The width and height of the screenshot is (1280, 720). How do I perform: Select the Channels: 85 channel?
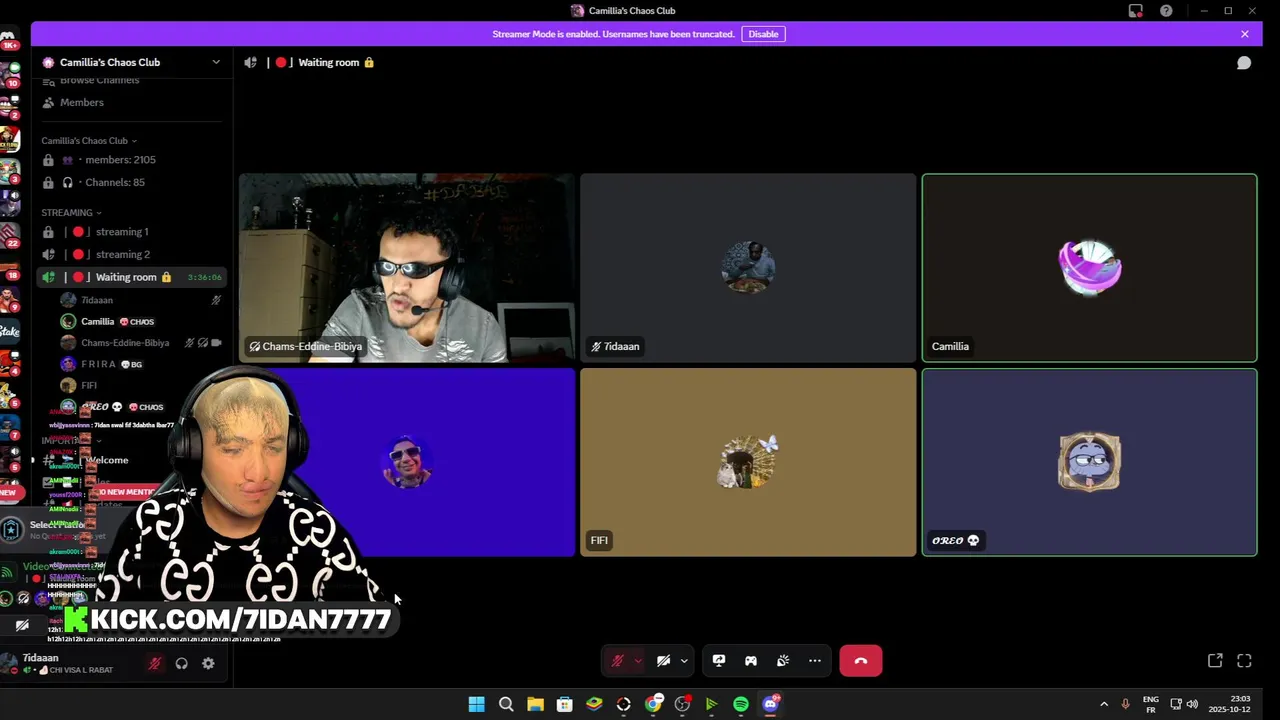pyautogui.click(x=131, y=182)
